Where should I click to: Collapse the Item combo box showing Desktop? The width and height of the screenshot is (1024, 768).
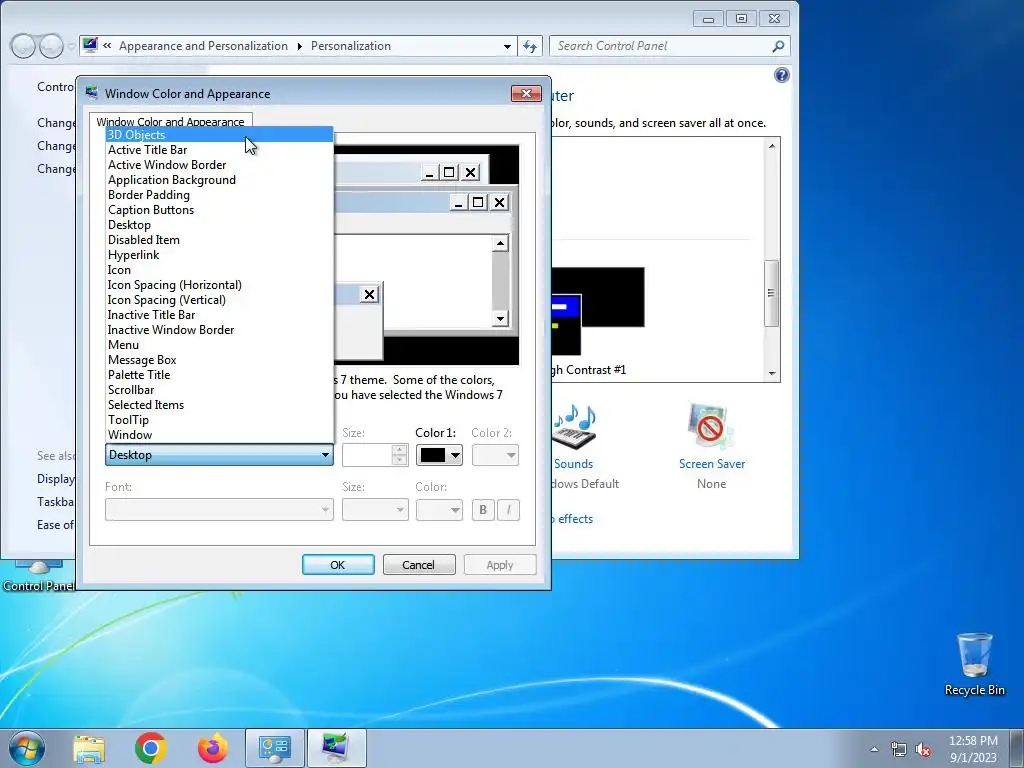pos(219,455)
